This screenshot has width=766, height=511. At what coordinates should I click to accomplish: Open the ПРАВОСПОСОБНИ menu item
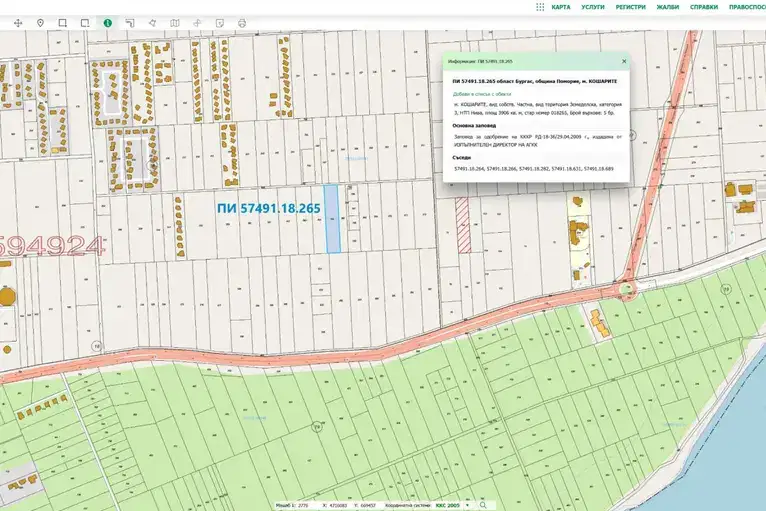click(x=747, y=7)
